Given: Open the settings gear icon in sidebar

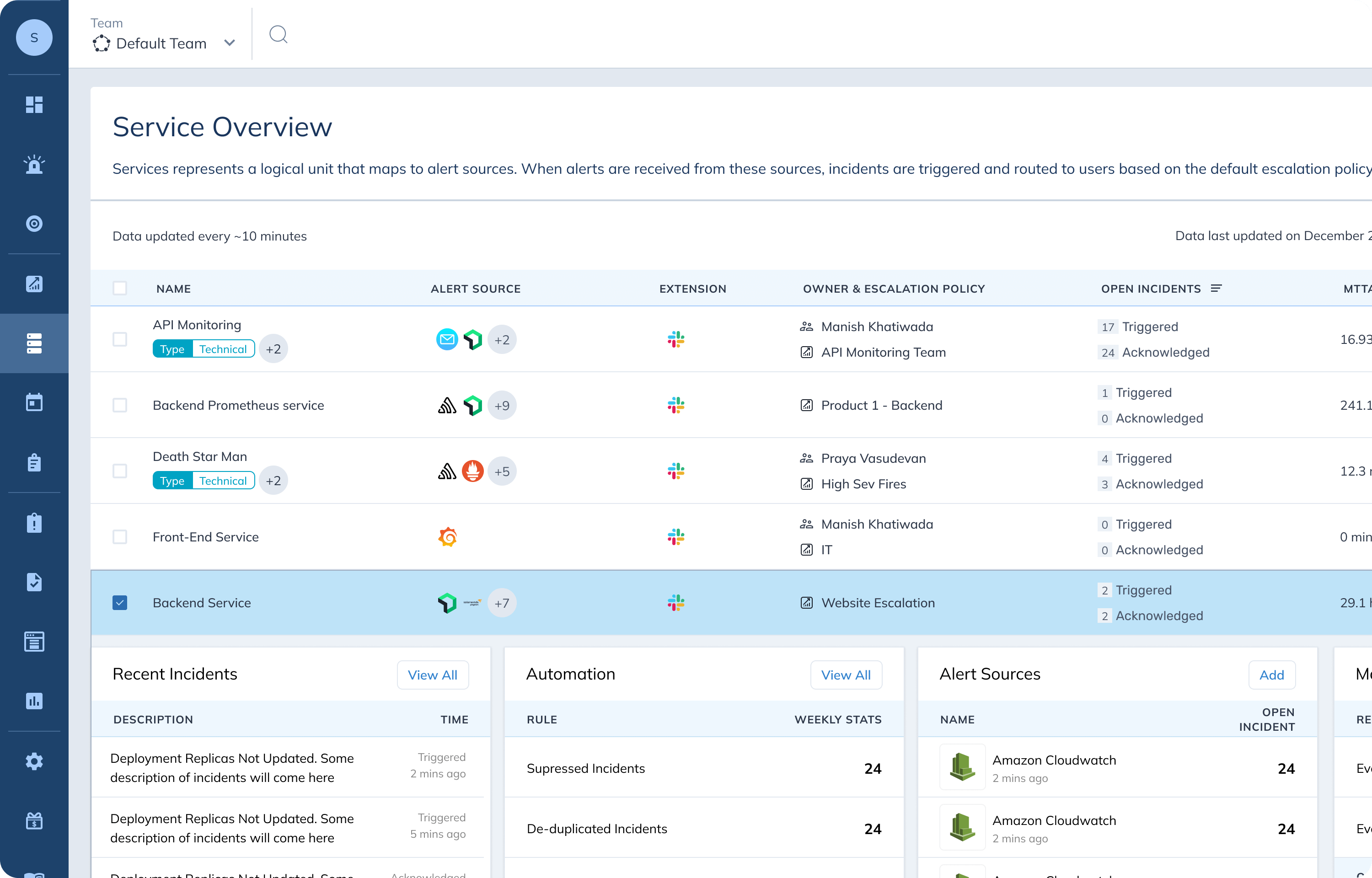Looking at the screenshot, I should [x=34, y=761].
